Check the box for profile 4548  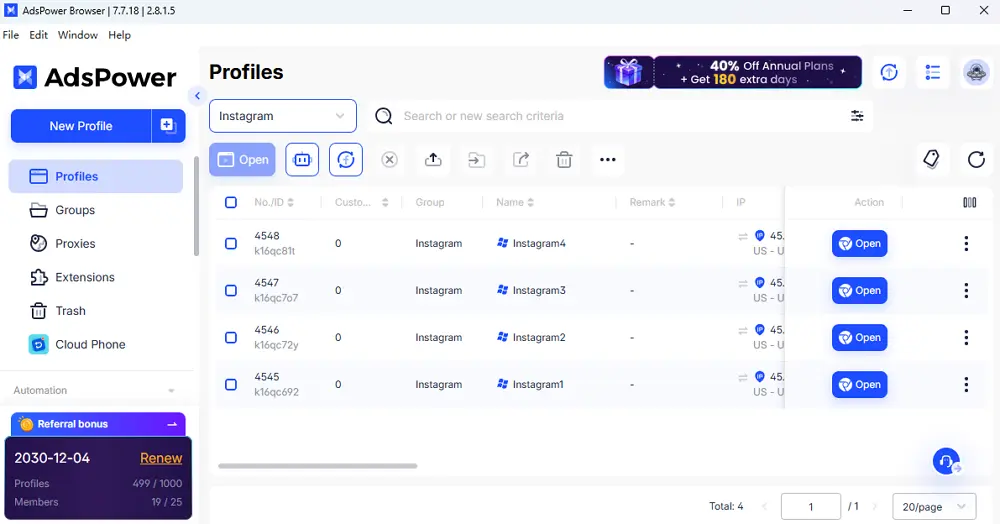[231, 244]
